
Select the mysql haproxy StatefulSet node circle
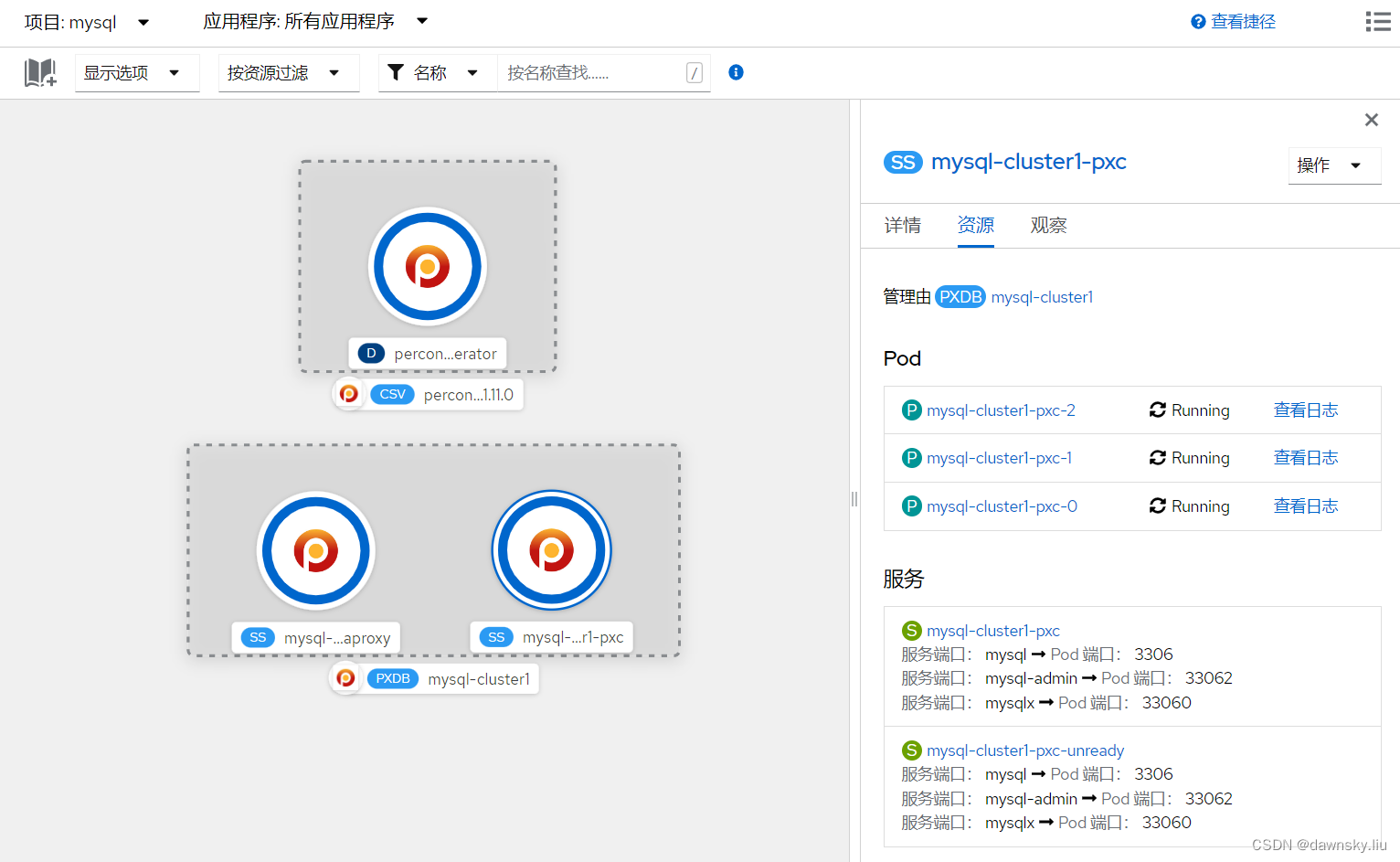pos(316,551)
